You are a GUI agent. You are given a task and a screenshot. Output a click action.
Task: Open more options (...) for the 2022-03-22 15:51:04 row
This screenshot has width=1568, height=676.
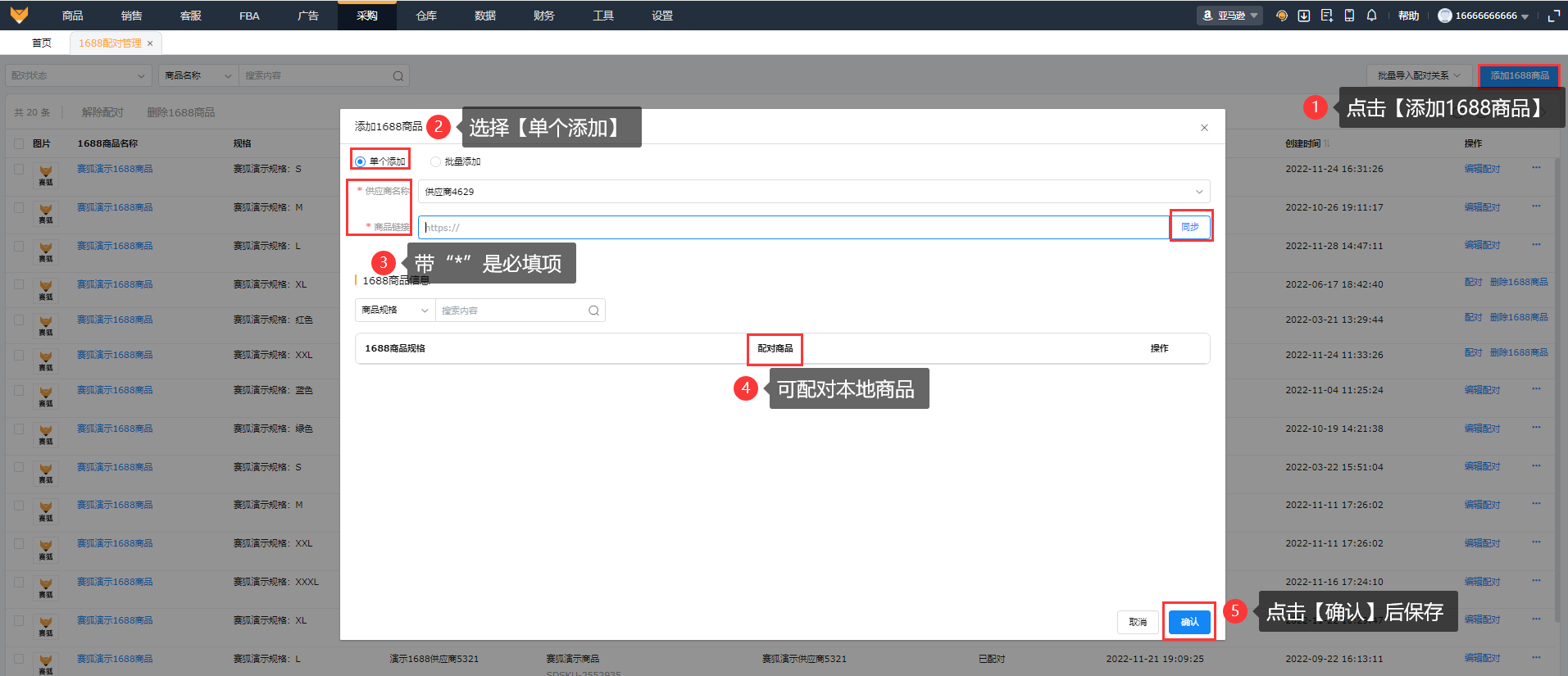tap(1536, 465)
